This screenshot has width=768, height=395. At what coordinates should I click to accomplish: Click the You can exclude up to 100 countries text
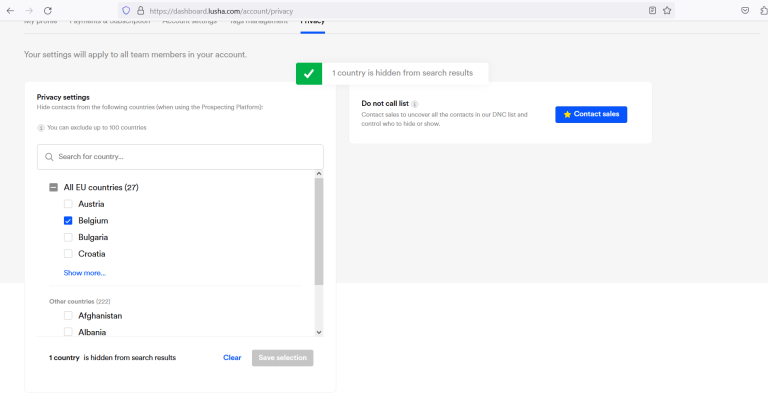[96, 127]
